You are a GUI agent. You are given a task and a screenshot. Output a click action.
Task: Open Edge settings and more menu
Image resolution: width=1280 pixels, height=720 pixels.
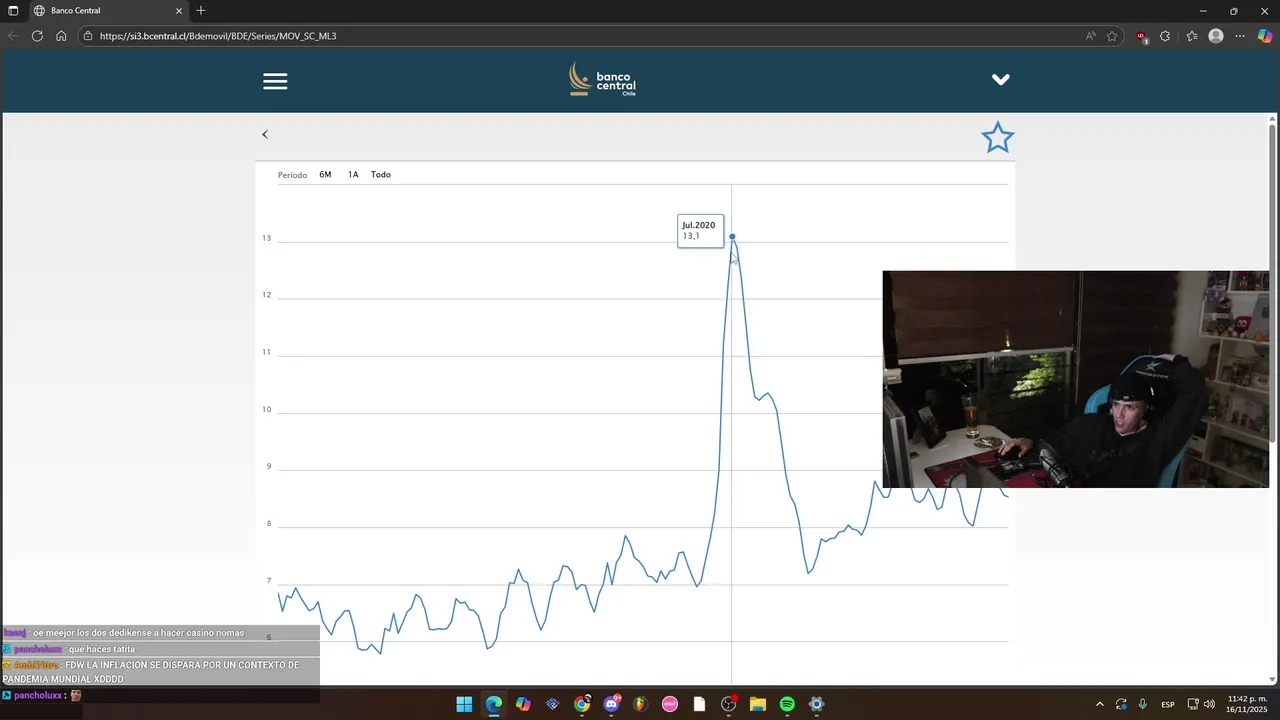[x=1240, y=36]
